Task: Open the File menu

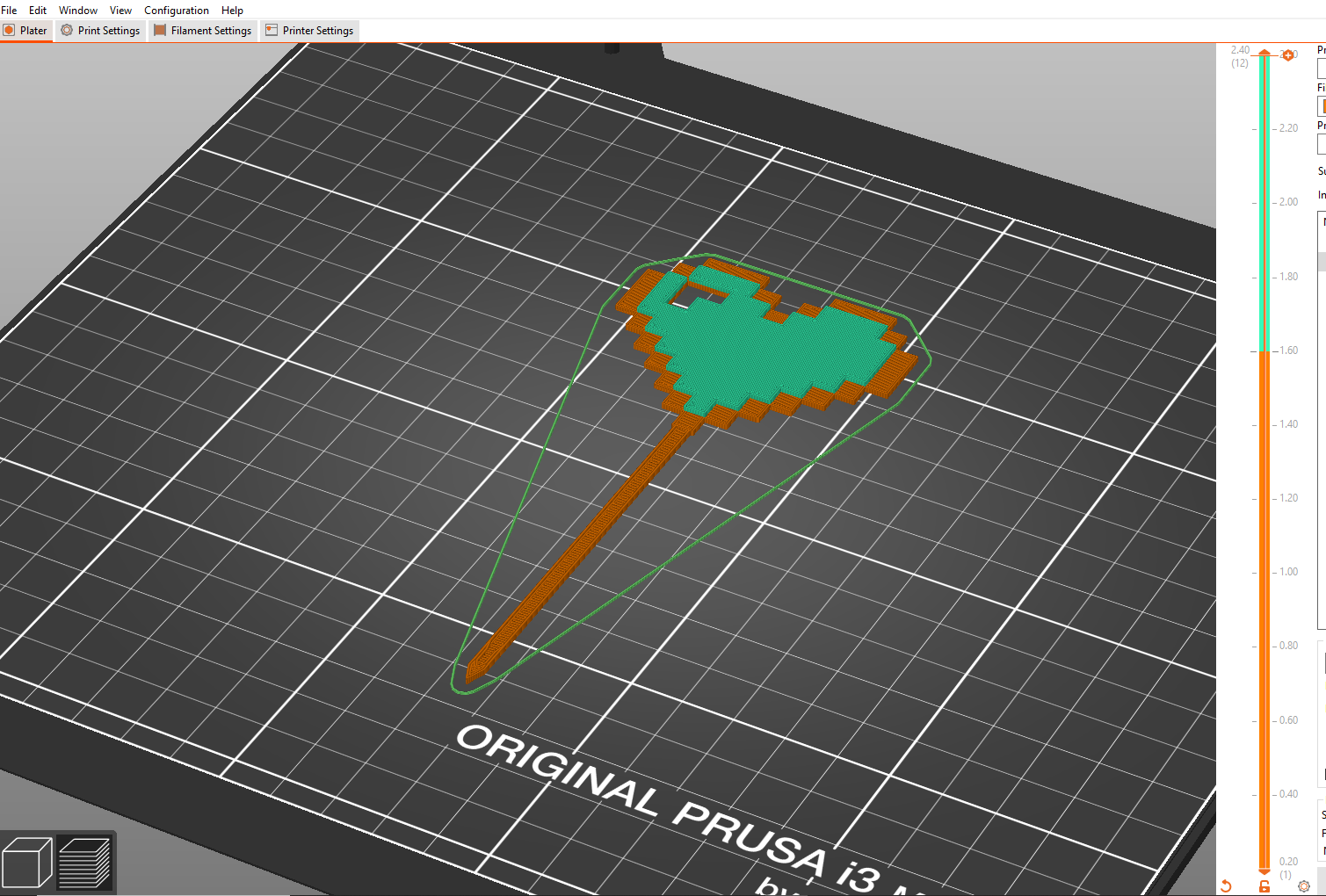Action: click(x=10, y=10)
